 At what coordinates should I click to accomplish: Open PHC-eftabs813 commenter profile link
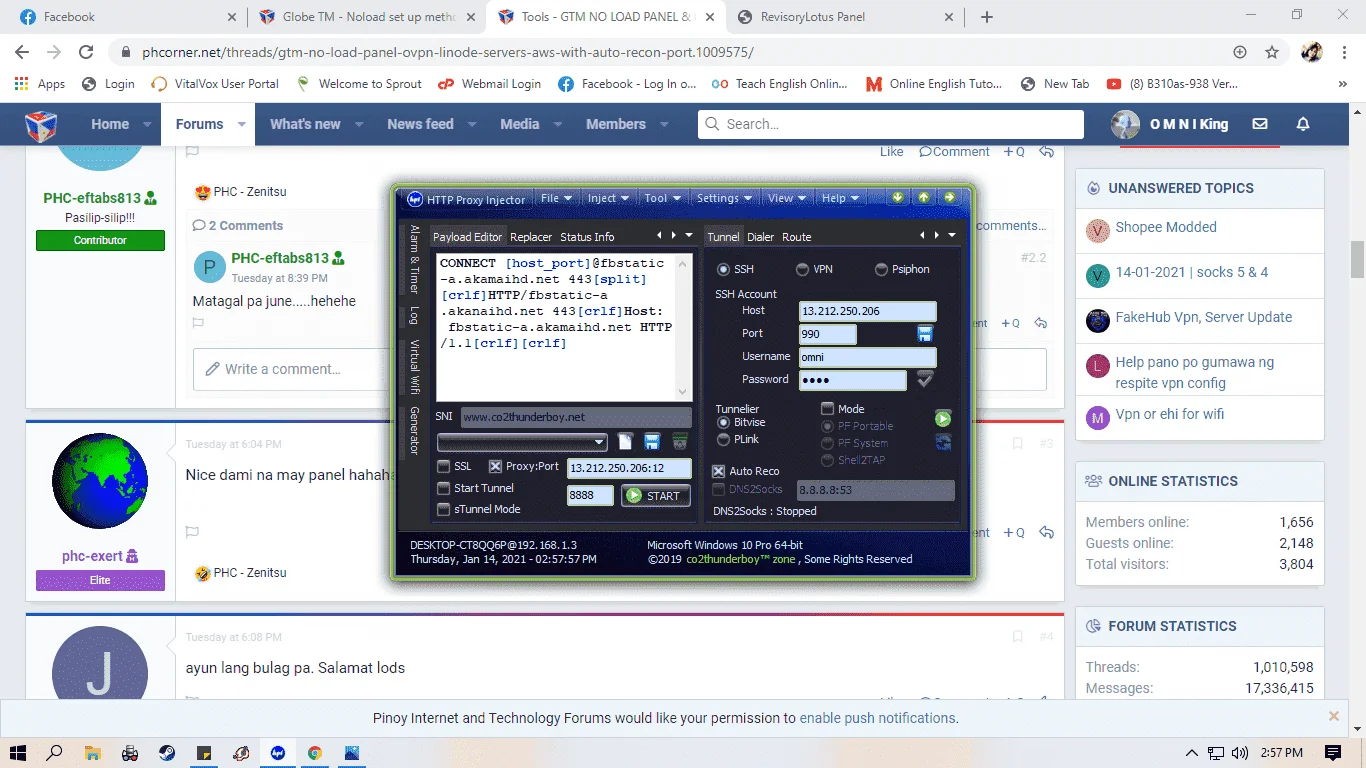click(x=280, y=258)
